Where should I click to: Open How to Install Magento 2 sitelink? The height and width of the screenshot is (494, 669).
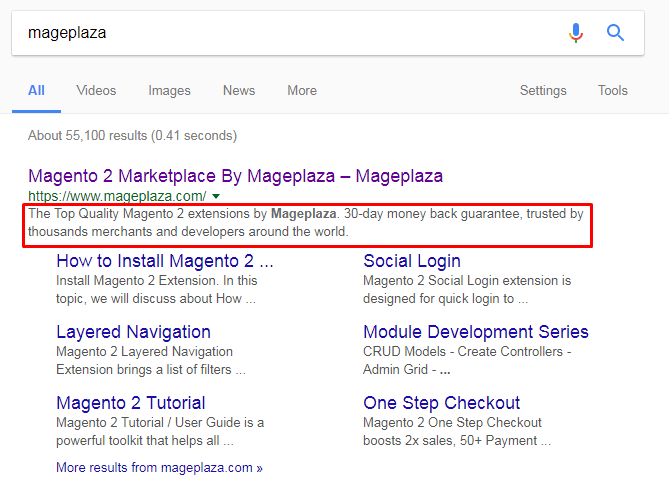(165, 261)
